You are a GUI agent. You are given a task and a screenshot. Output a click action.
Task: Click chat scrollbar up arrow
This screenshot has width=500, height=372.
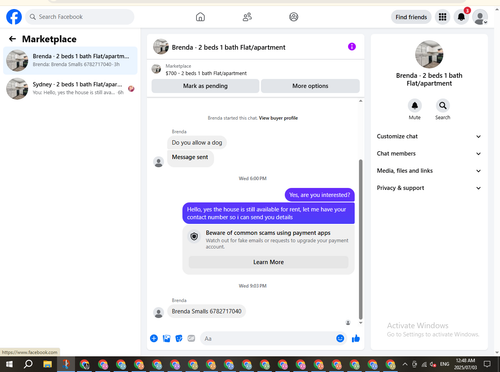pyautogui.click(x=360, y=101)
